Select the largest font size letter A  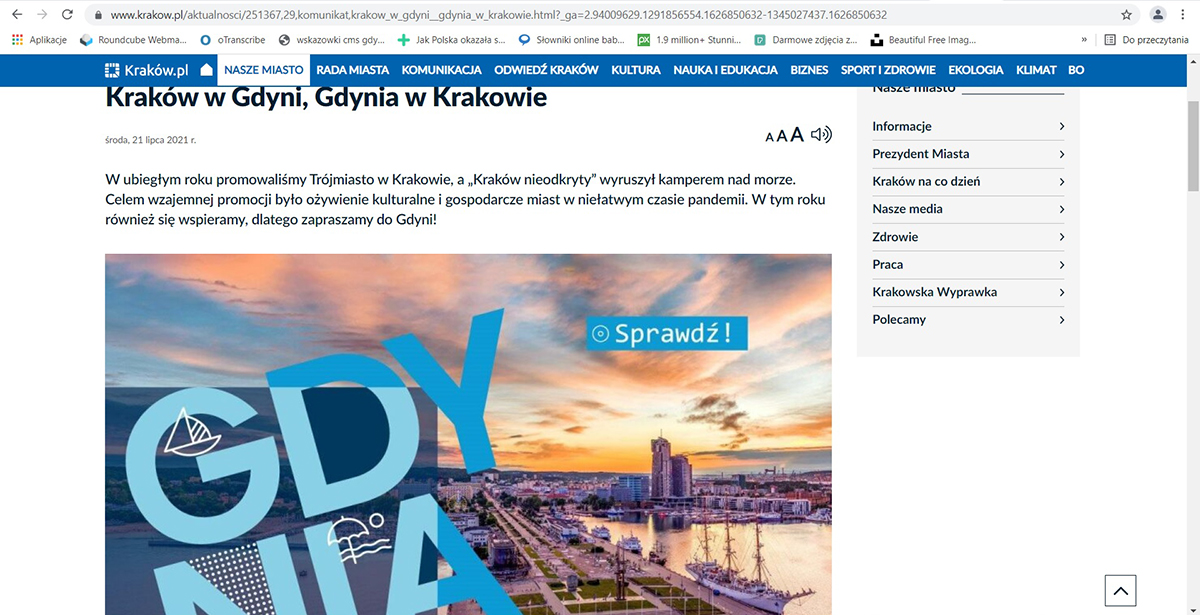pos(797,135)
